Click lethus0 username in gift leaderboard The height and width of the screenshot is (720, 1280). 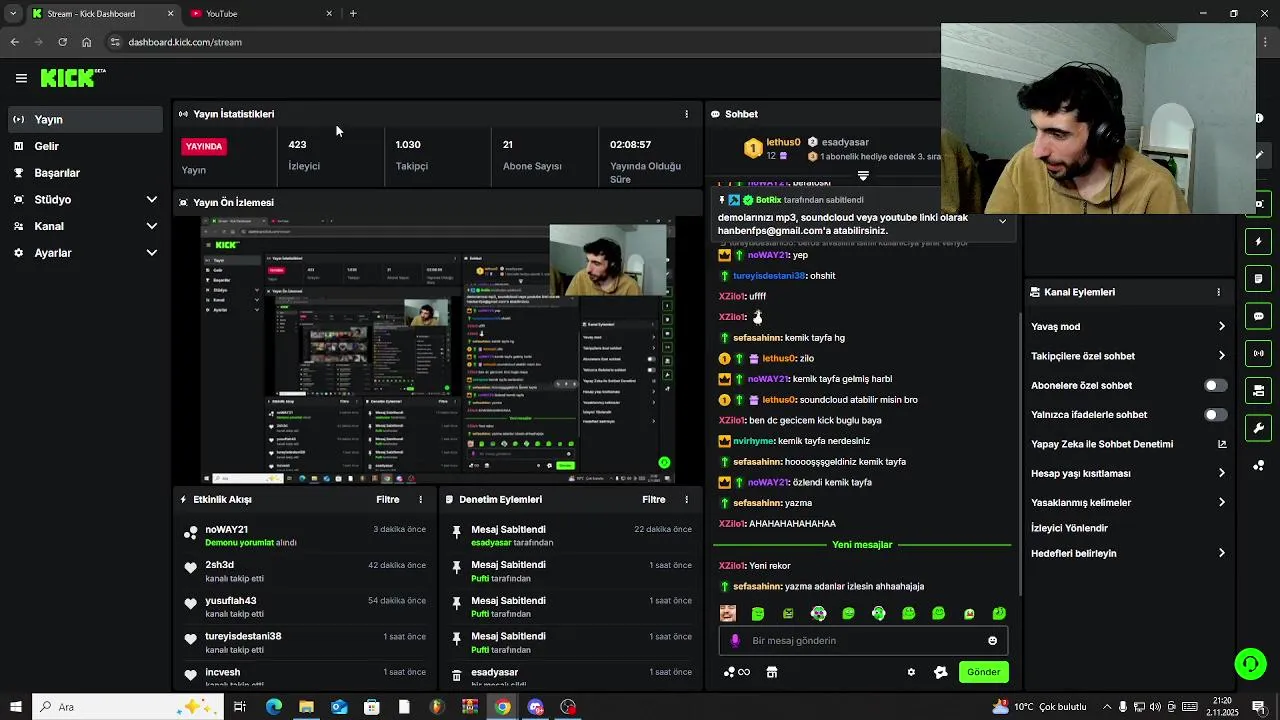(x=783, y=142)
